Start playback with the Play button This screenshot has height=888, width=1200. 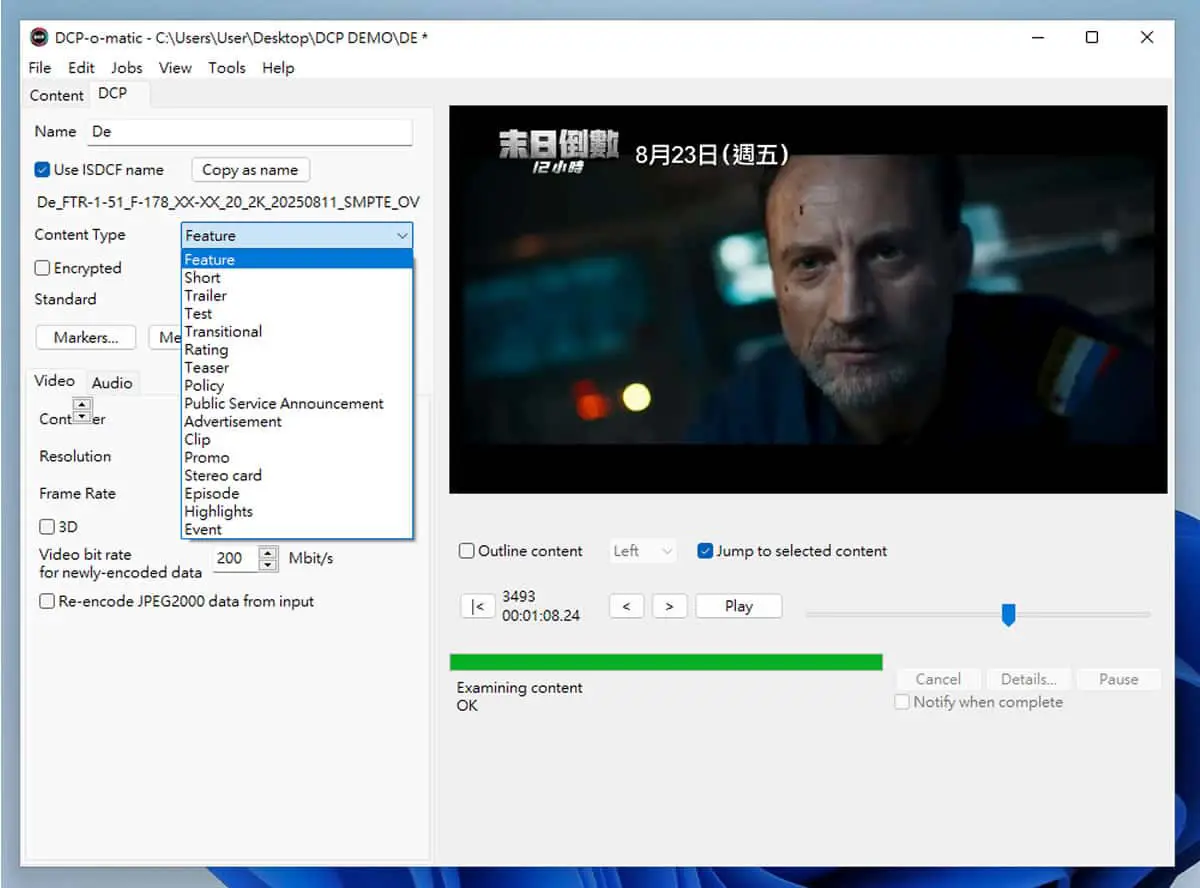point(739,606)
